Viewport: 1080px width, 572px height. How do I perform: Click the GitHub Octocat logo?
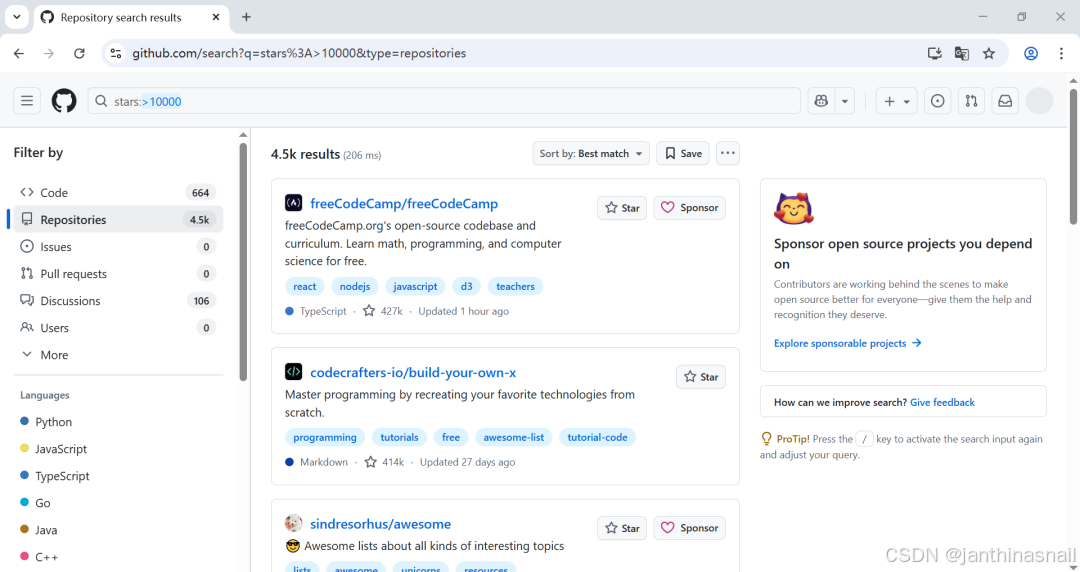[x=64, y=101]
